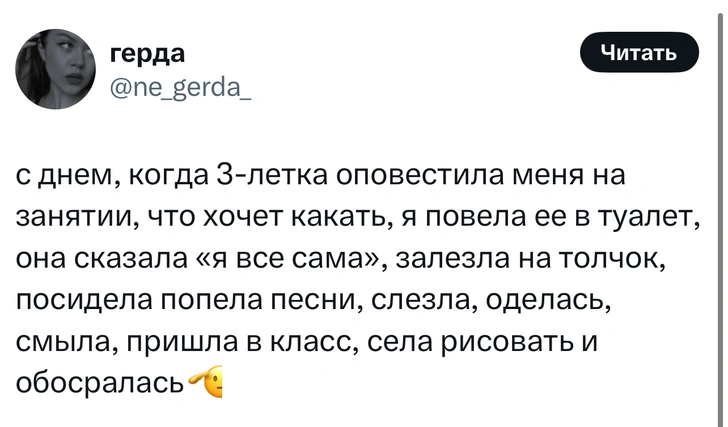Click the word «обосралась» in the tweet

click(x=101, y=383)
